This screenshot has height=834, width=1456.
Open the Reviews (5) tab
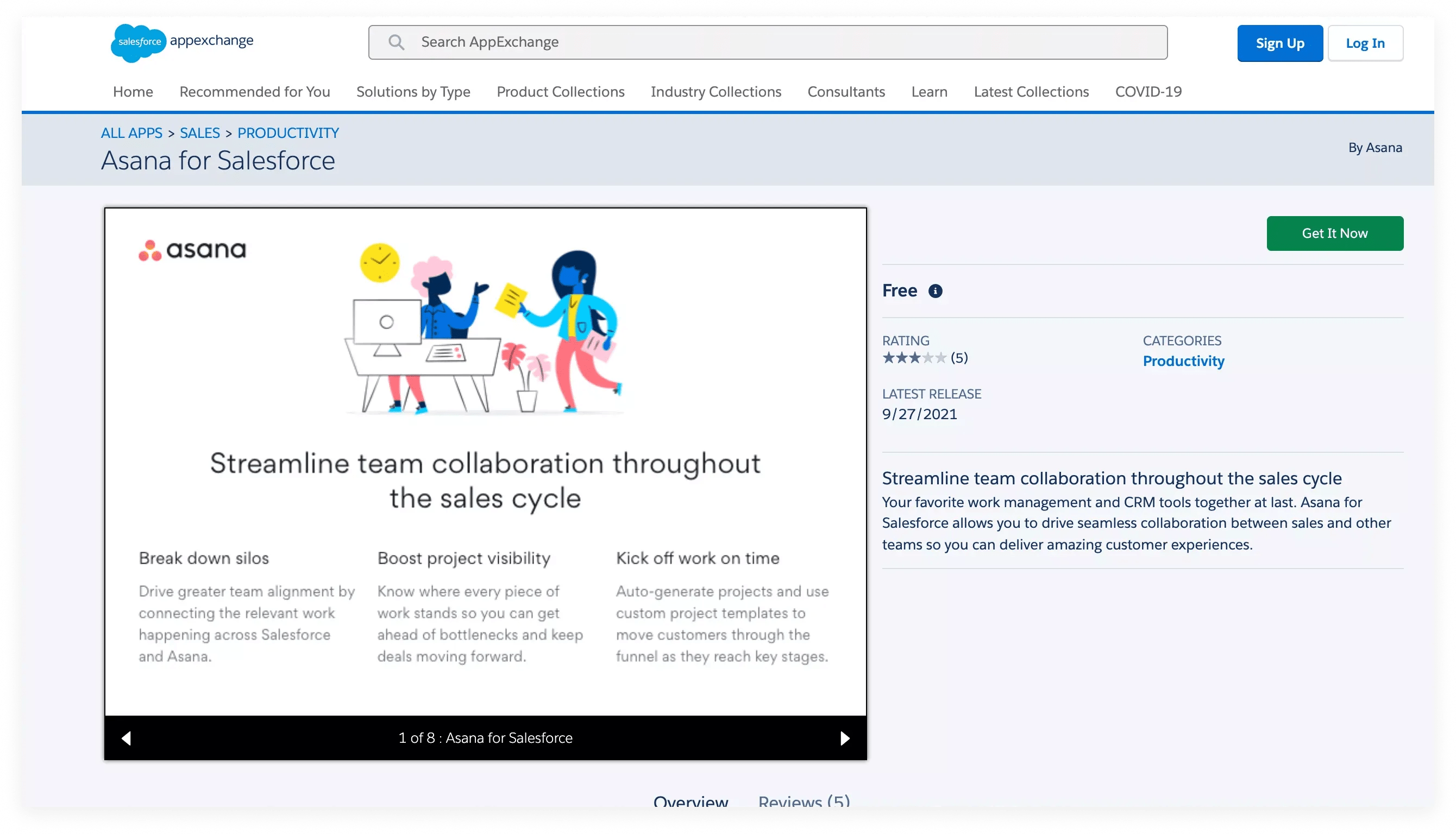click(x=804, y=802)
